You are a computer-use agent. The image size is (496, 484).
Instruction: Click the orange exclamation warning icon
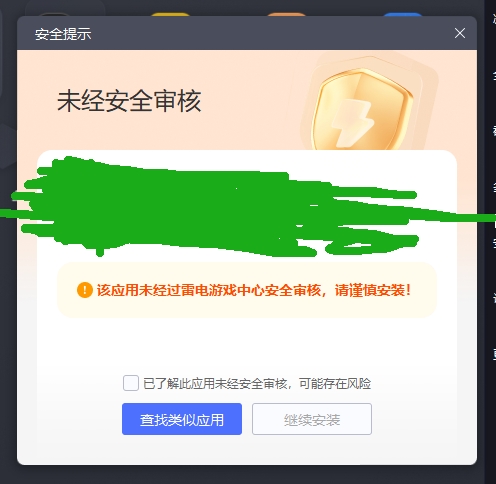click(85, 290)
